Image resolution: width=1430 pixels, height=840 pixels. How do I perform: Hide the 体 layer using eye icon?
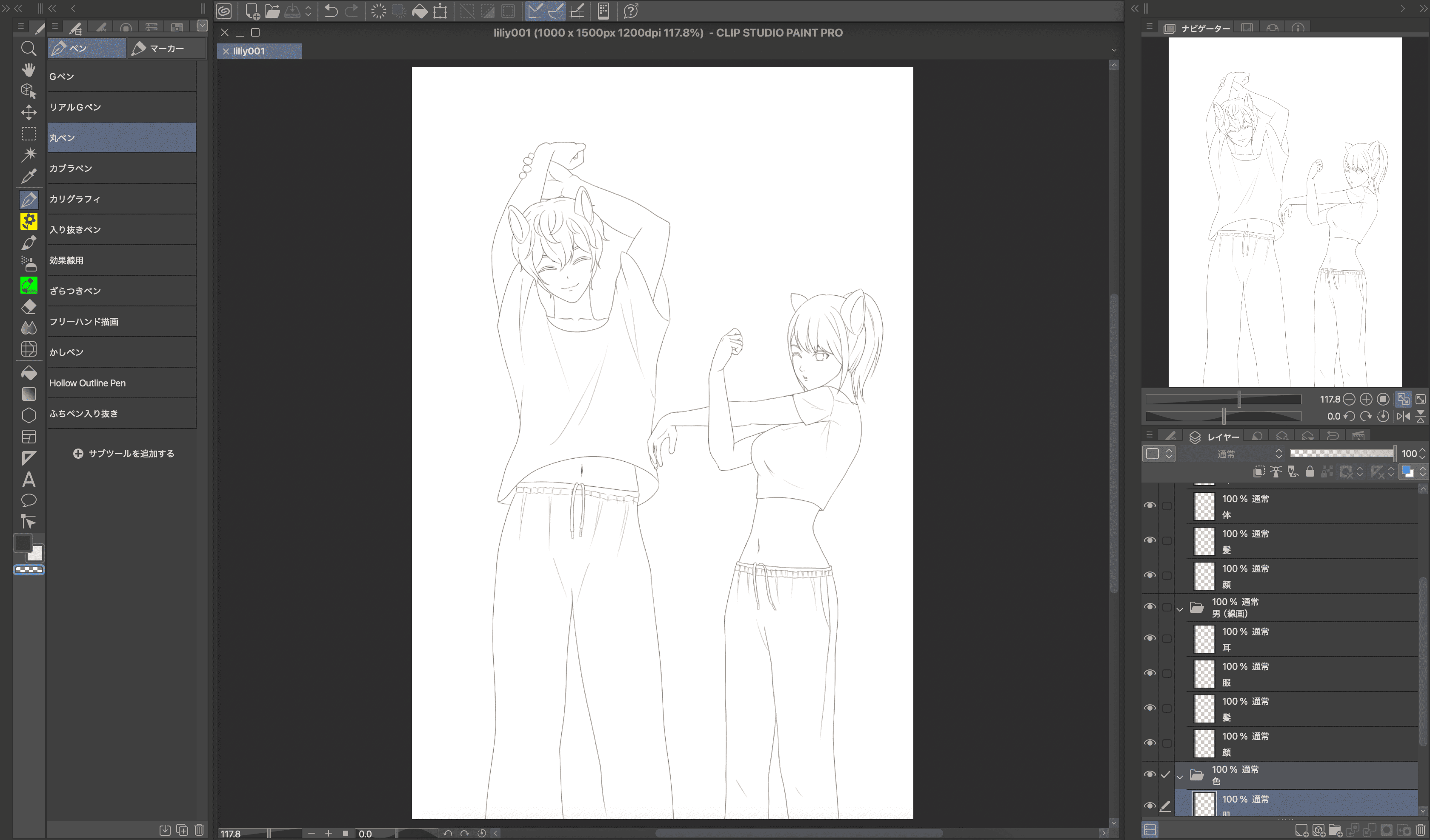click(x=1150, y=505)
